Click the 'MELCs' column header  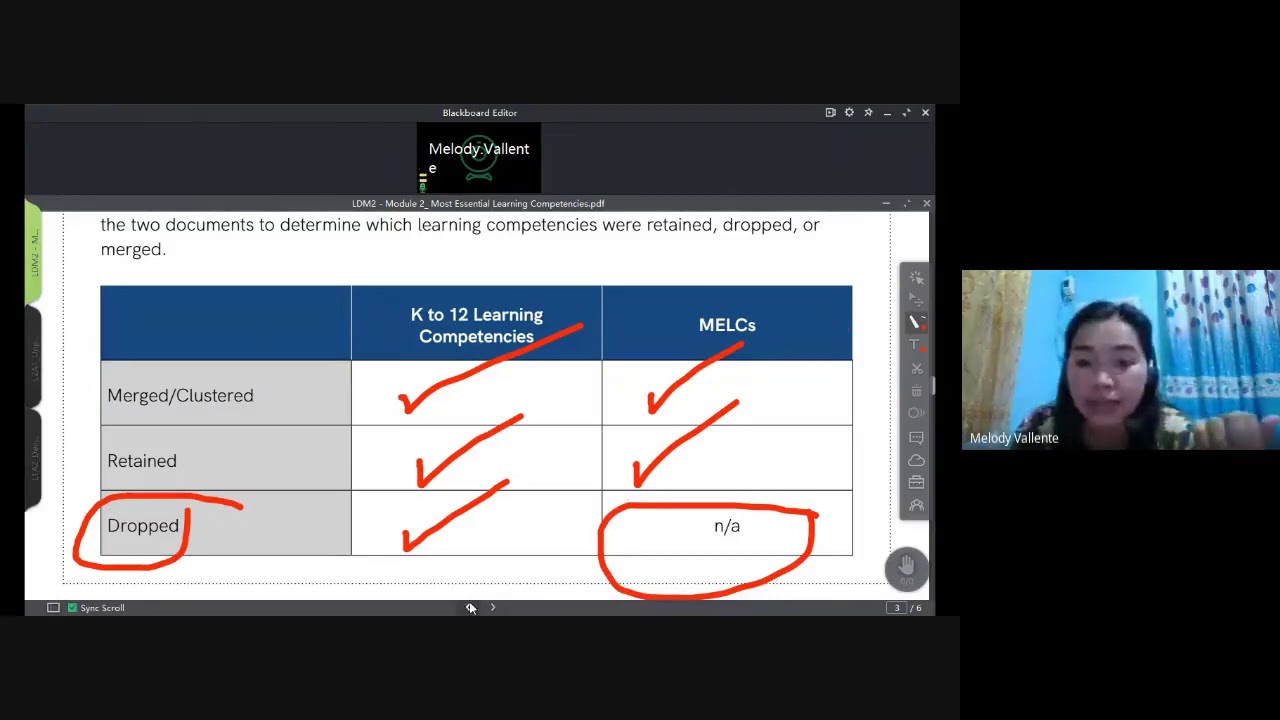pos(727,323)
